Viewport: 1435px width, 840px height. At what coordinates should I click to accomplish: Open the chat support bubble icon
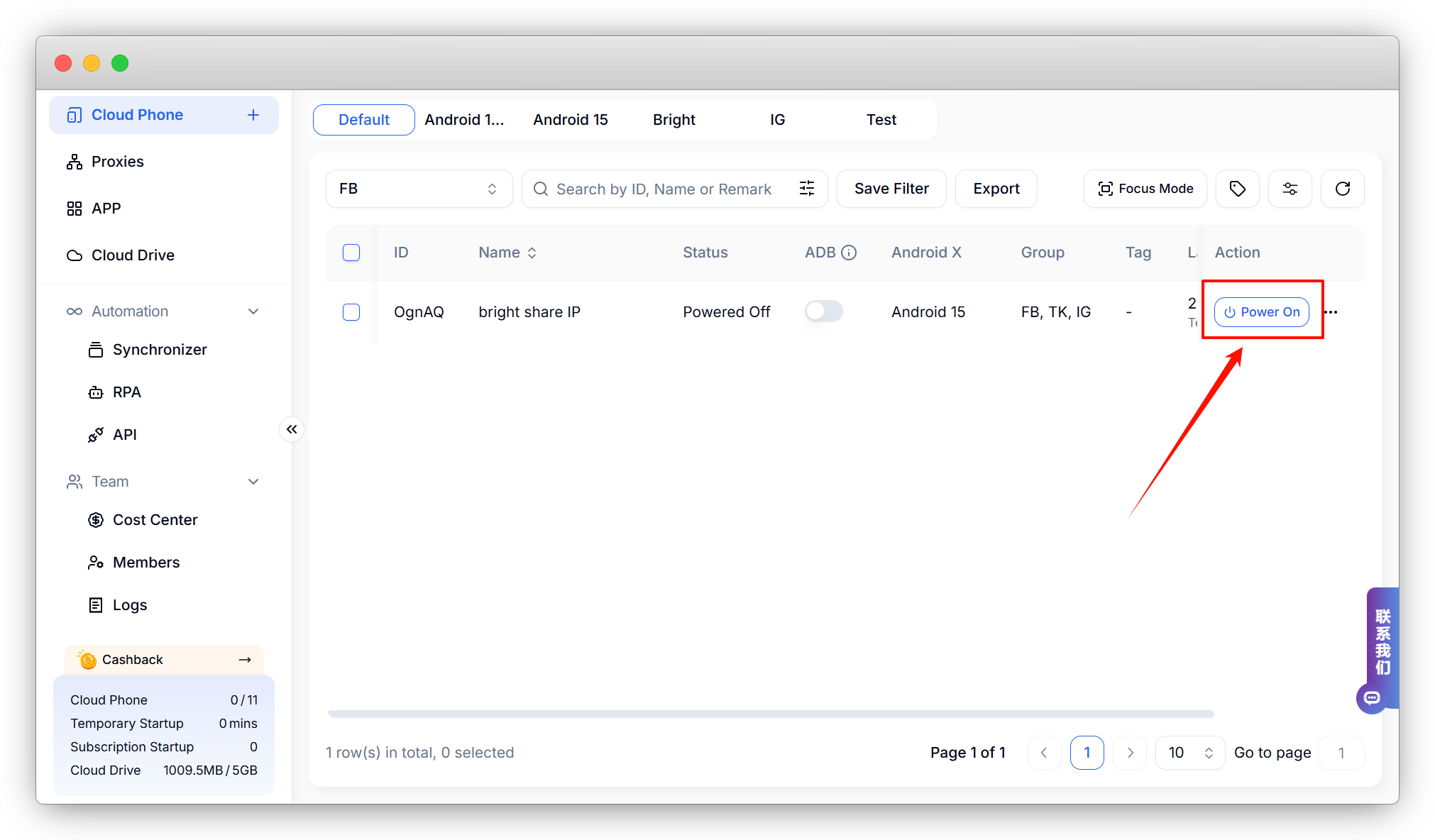1372,698
